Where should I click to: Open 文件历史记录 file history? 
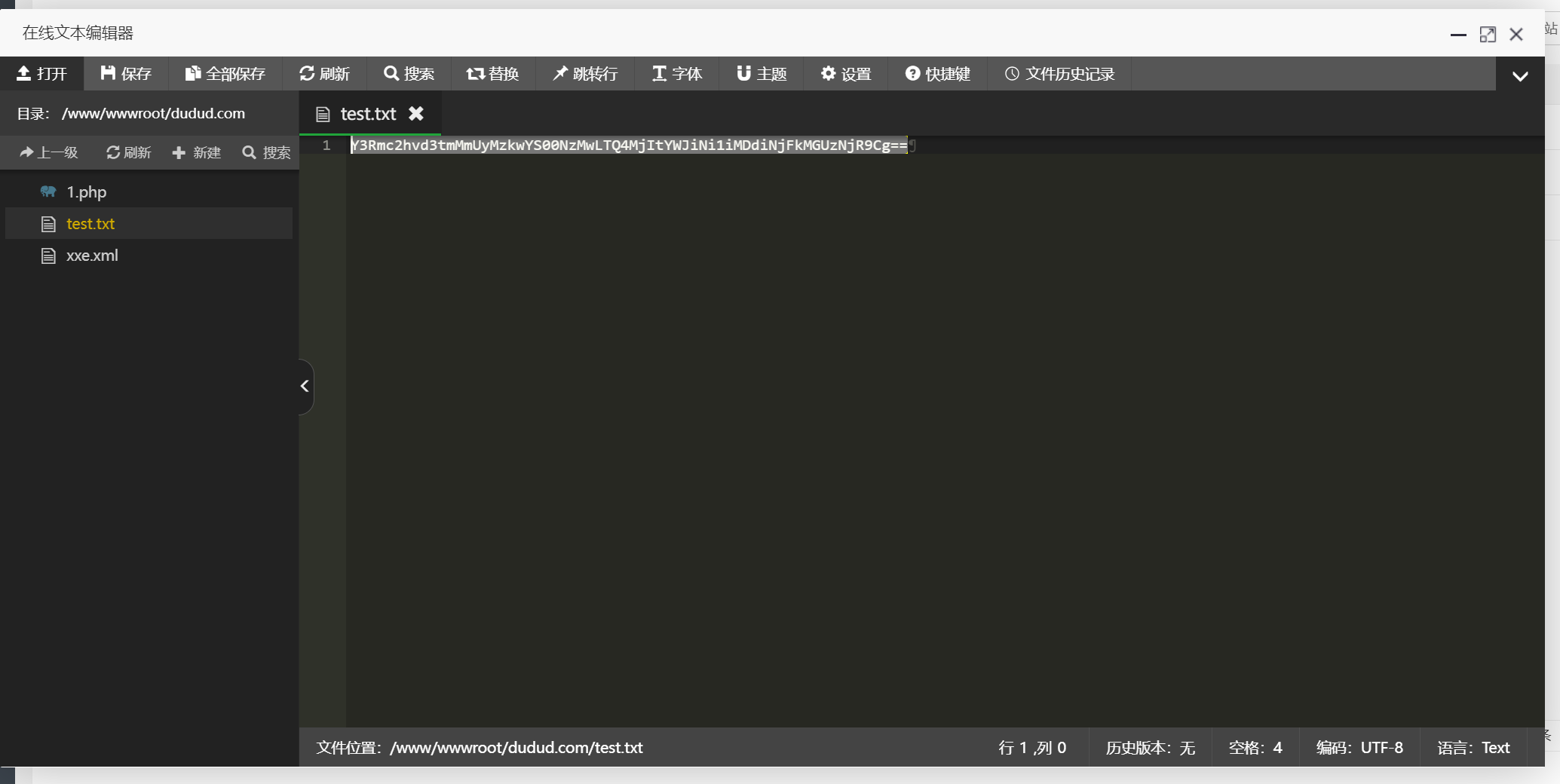point(1059,73)
